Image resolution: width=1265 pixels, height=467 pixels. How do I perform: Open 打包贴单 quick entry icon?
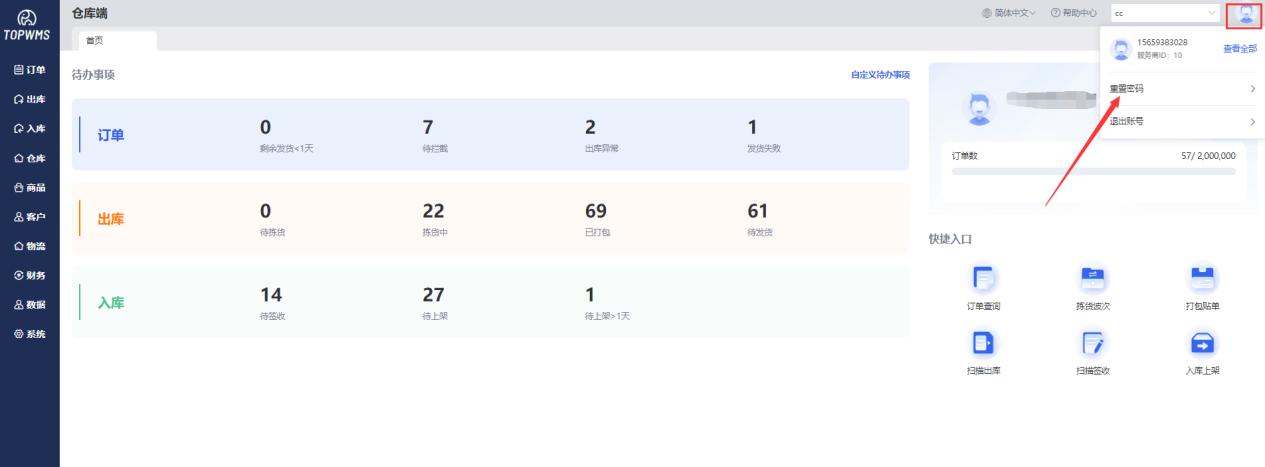(1201, 279)
